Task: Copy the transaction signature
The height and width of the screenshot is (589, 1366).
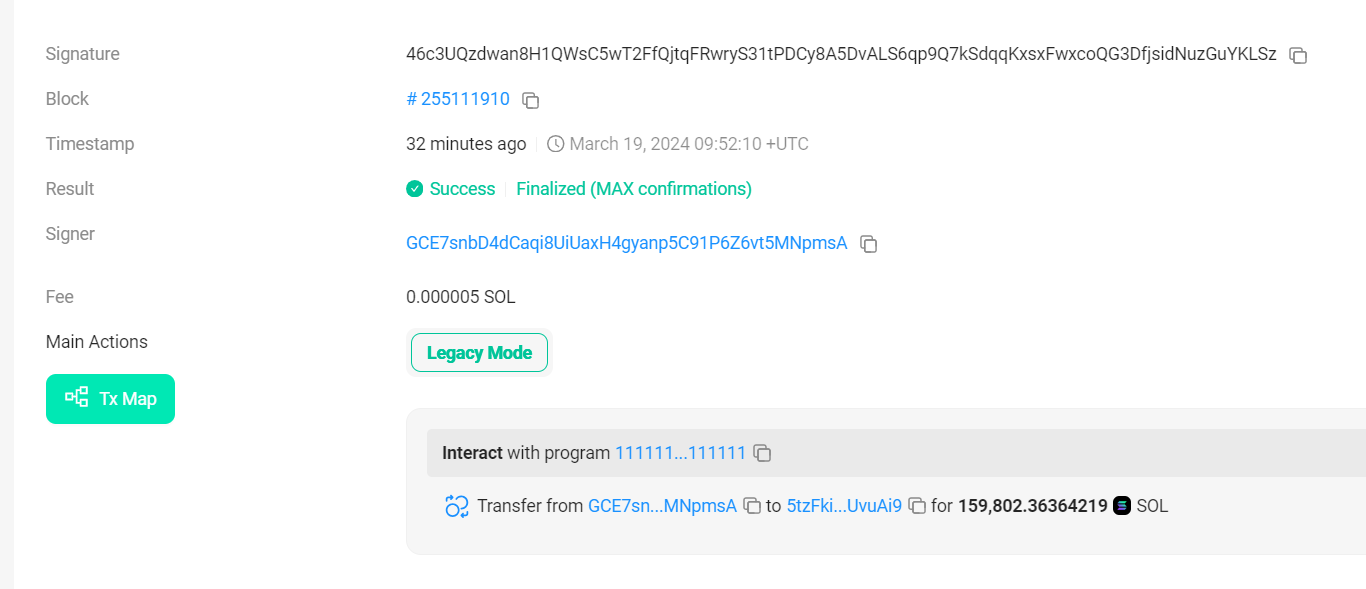Action: tap(1298, 56)
